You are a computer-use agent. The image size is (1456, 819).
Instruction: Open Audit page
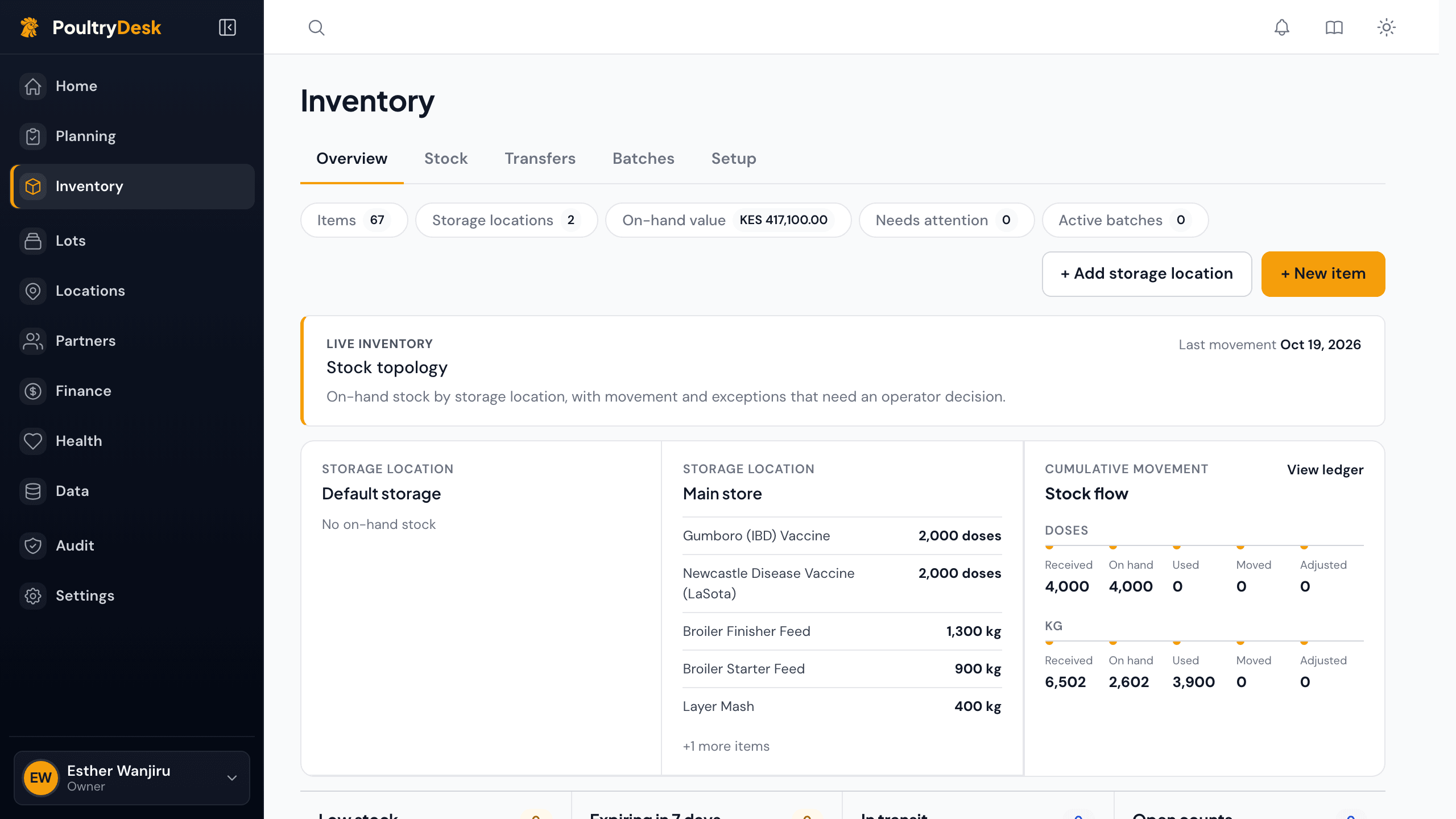(132, 546)
